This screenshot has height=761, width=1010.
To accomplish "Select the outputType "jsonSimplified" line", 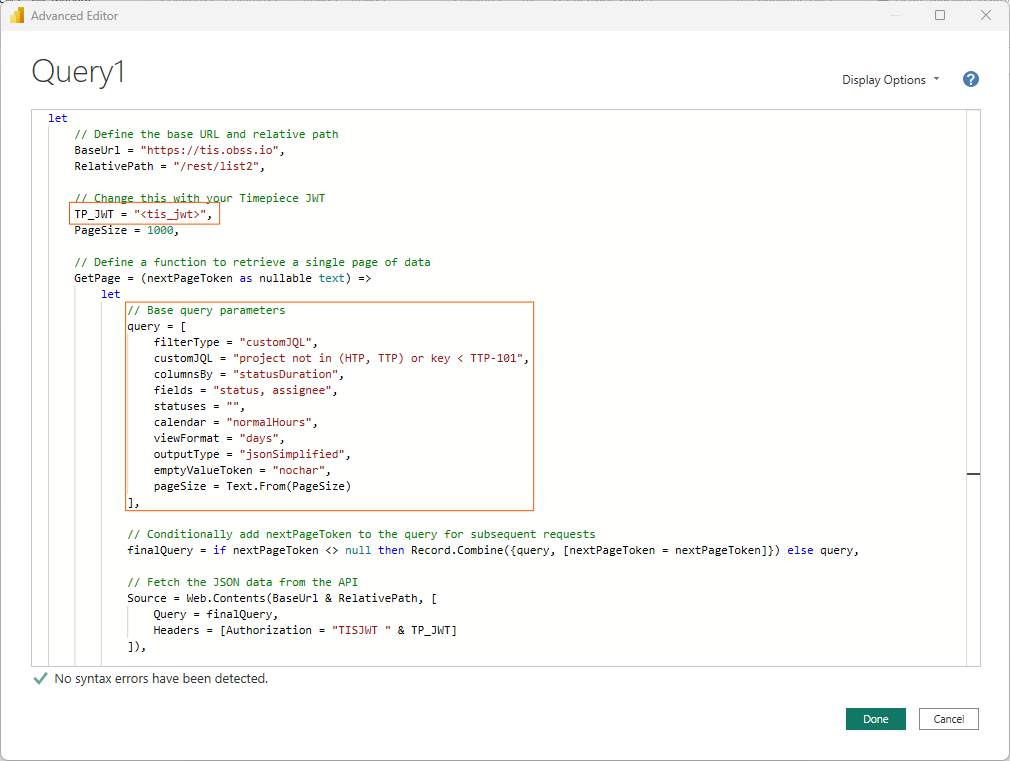I will tap(254, 454).
